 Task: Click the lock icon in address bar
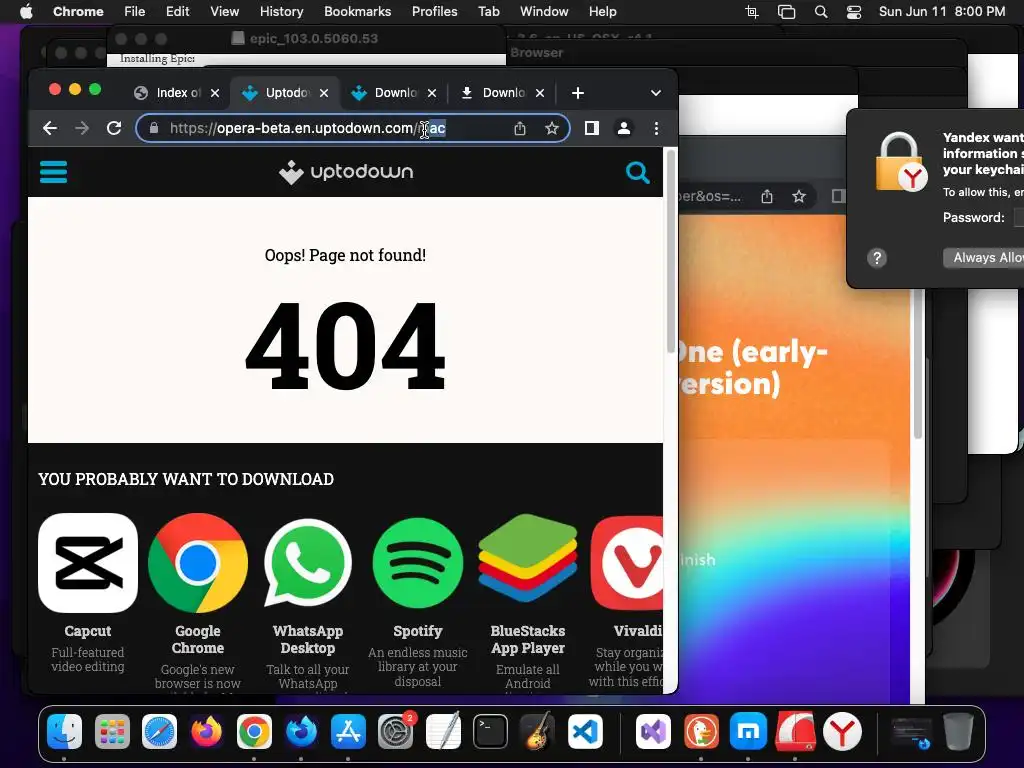(x=153, y=128)
